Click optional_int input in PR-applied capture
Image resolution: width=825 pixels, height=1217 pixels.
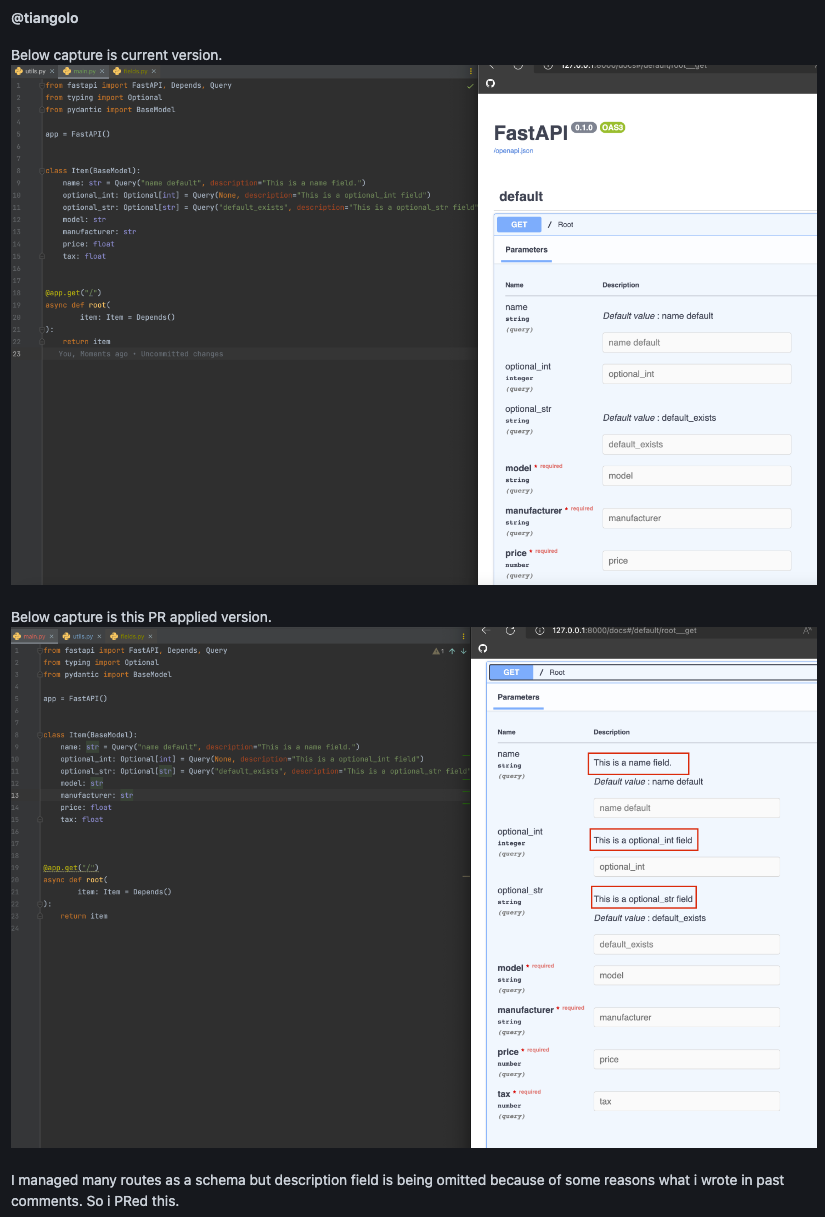pos(686,867)
